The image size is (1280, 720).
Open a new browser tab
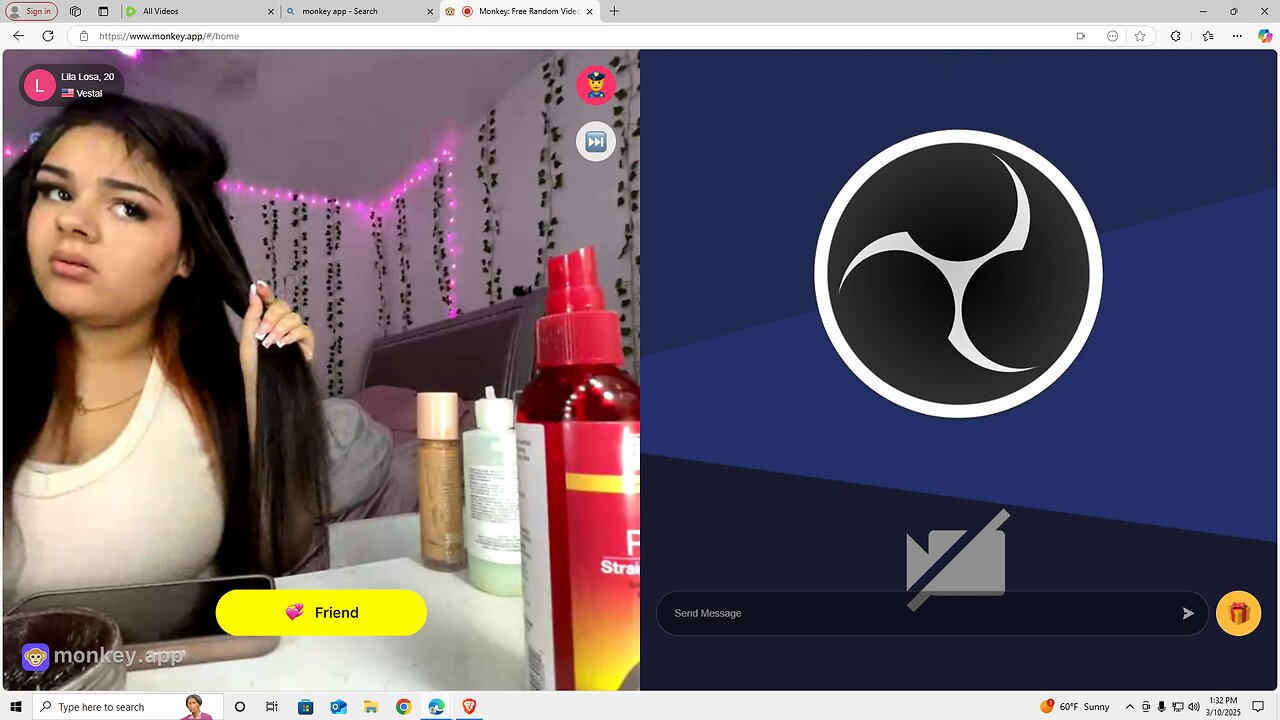coord(614,11)
